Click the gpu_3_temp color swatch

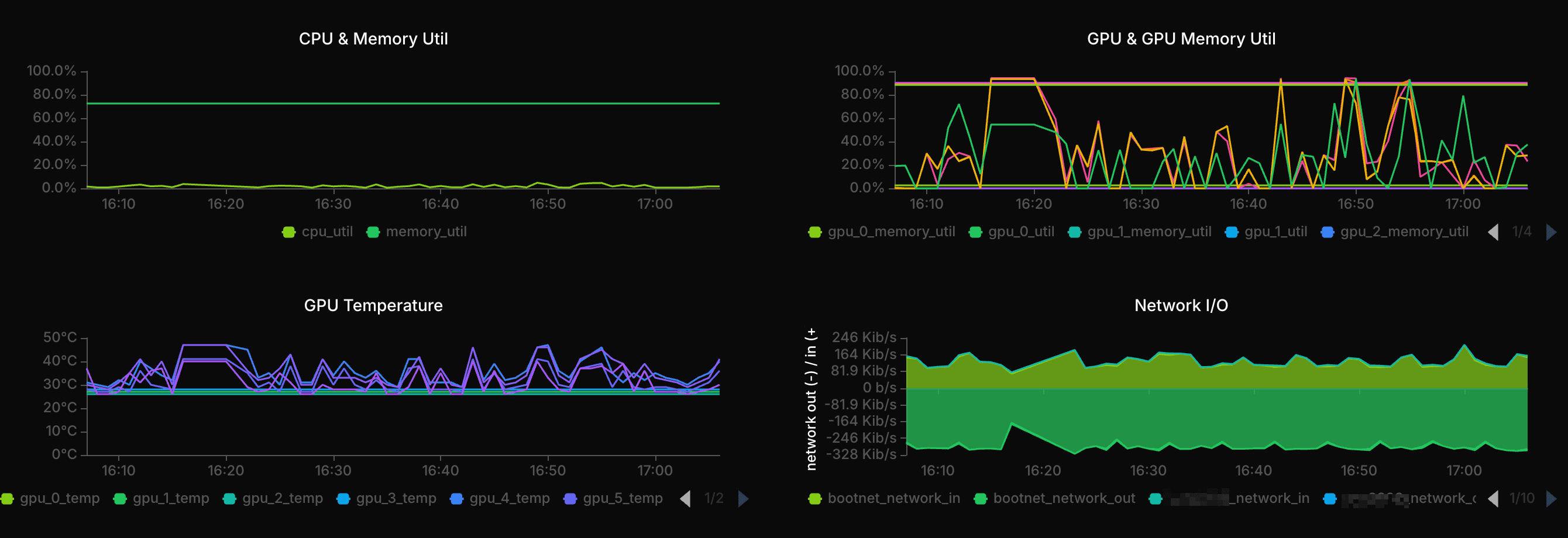[343, 498]
